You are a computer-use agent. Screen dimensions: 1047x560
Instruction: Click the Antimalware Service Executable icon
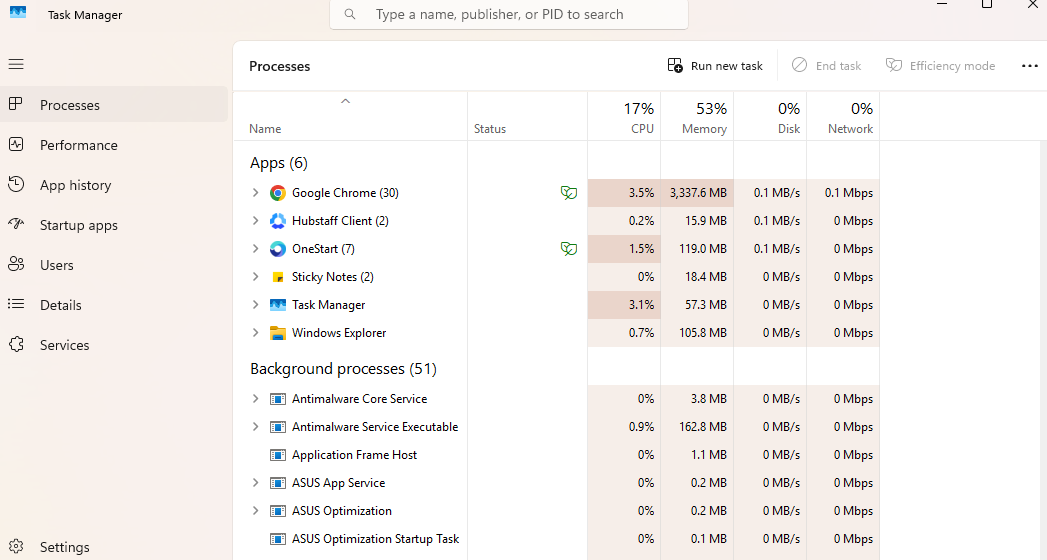(x=278, y=427)
